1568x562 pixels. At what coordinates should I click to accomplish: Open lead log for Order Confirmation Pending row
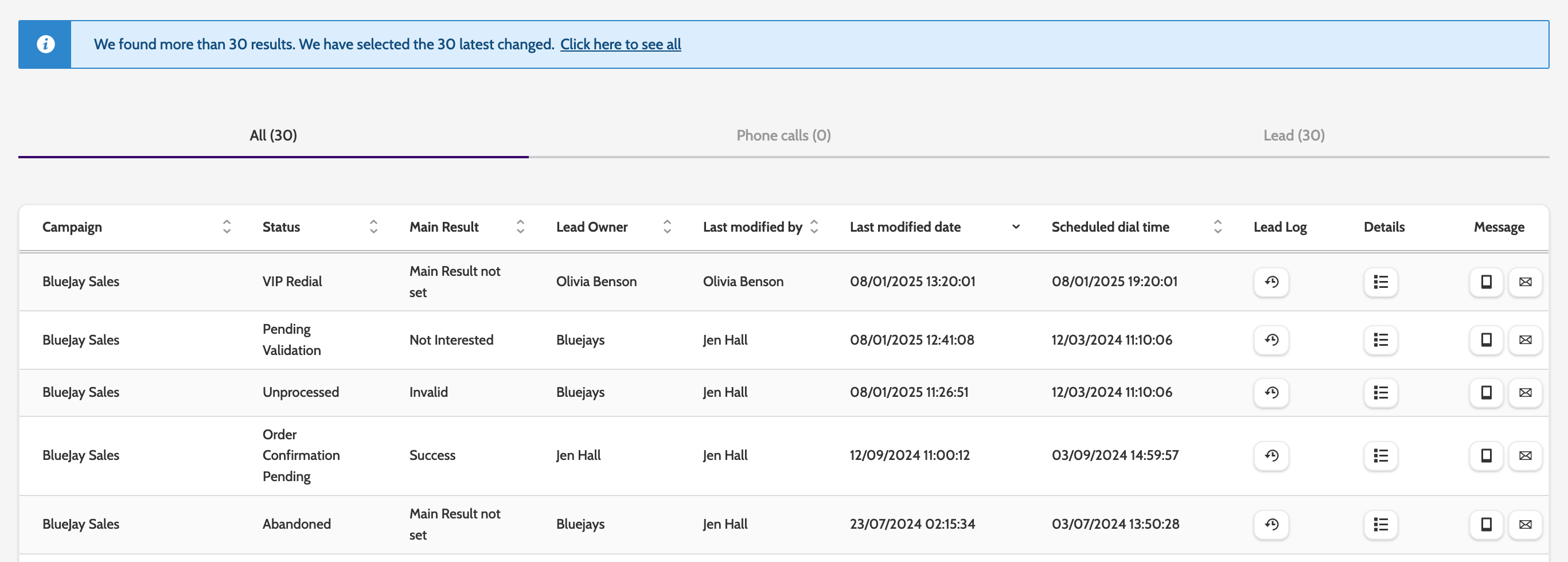click(1271, 455)
